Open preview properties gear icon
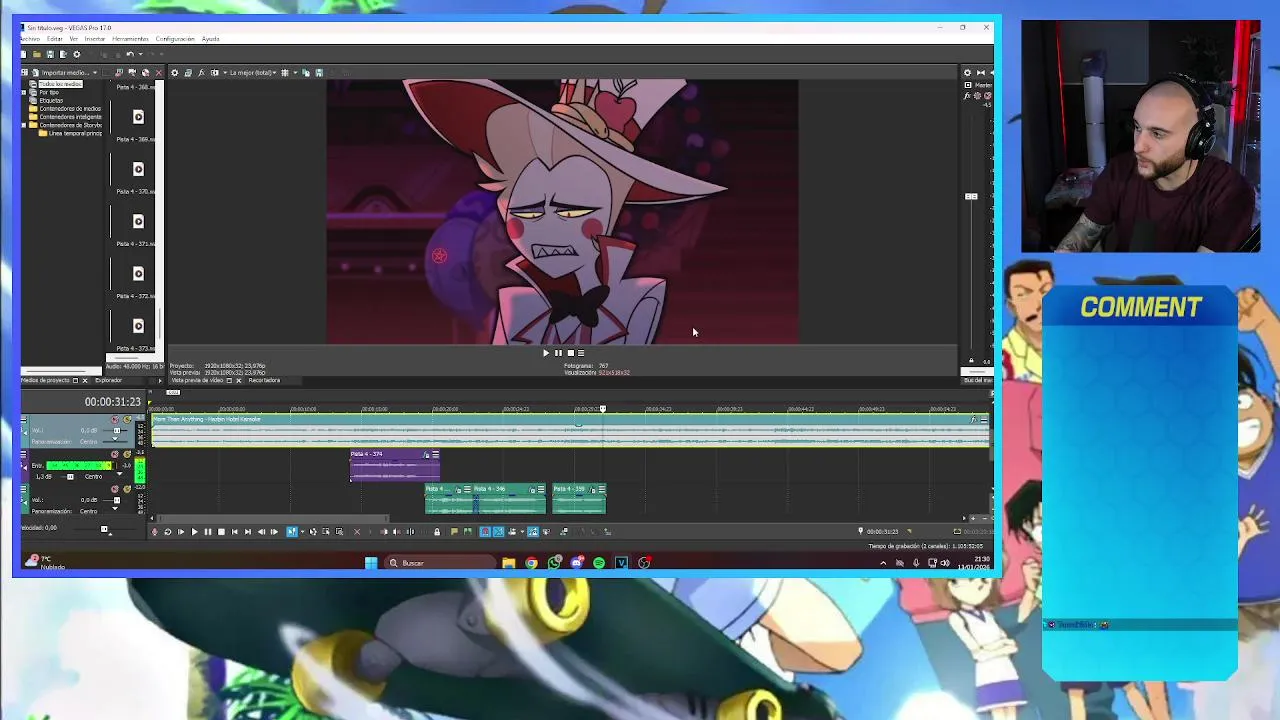The image size is (1280, 720). click(175, 73)
